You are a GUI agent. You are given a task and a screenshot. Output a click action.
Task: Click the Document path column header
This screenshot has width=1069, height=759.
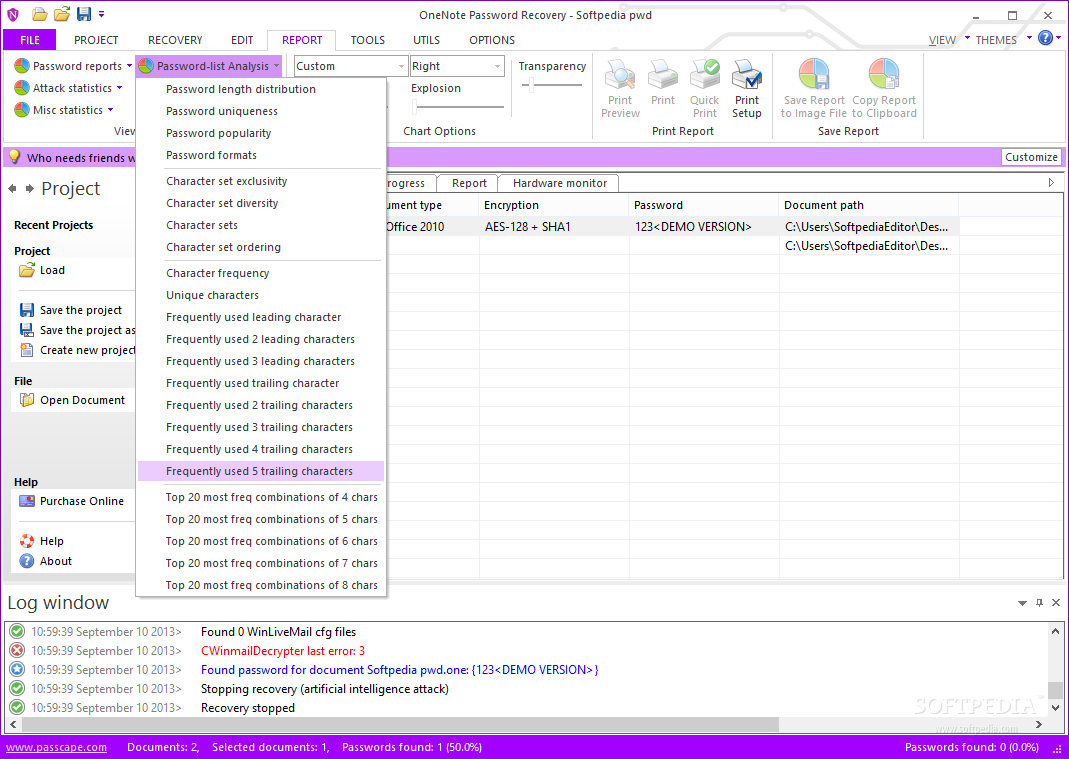click(868, 205)
